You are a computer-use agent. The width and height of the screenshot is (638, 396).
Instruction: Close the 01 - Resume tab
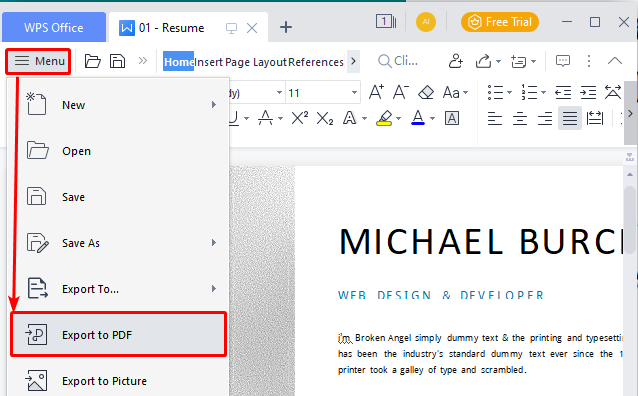252,28
